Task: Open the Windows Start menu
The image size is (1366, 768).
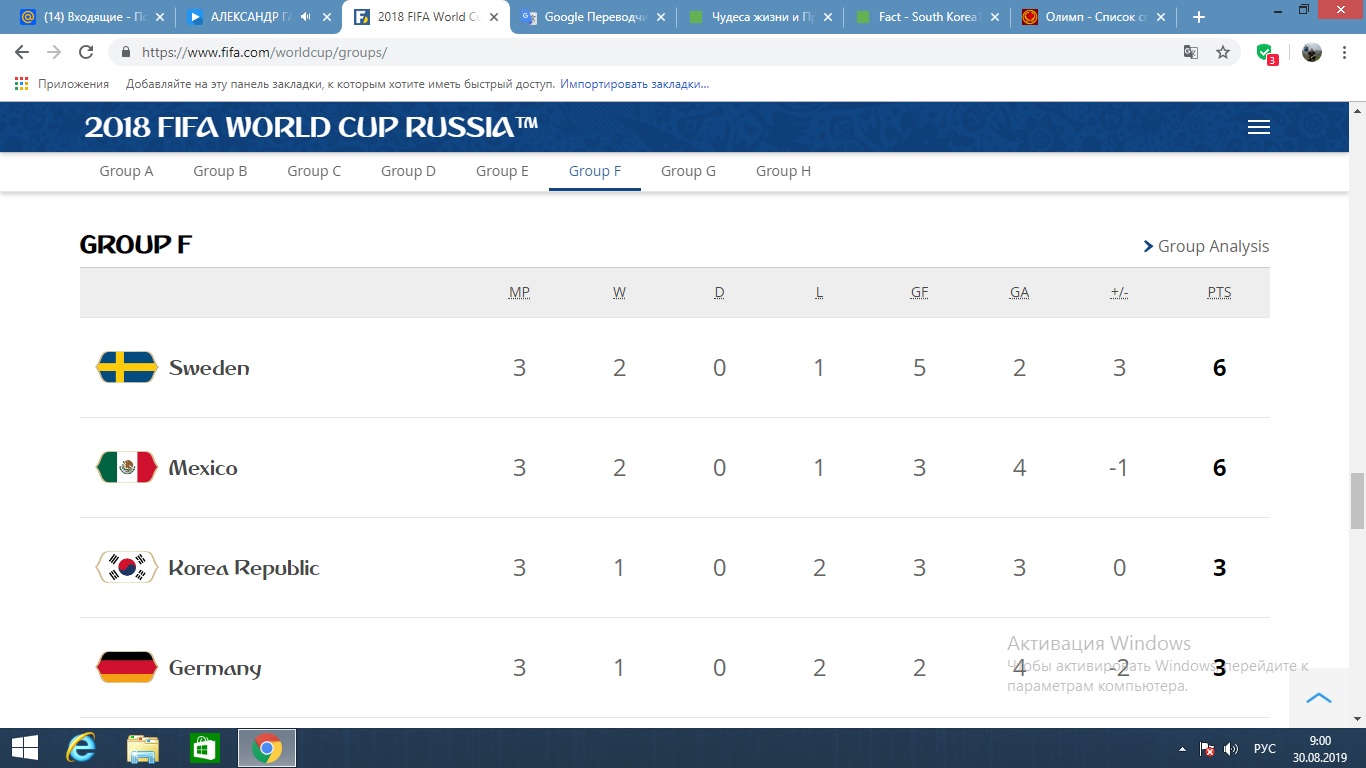Action: pos(24,748)
